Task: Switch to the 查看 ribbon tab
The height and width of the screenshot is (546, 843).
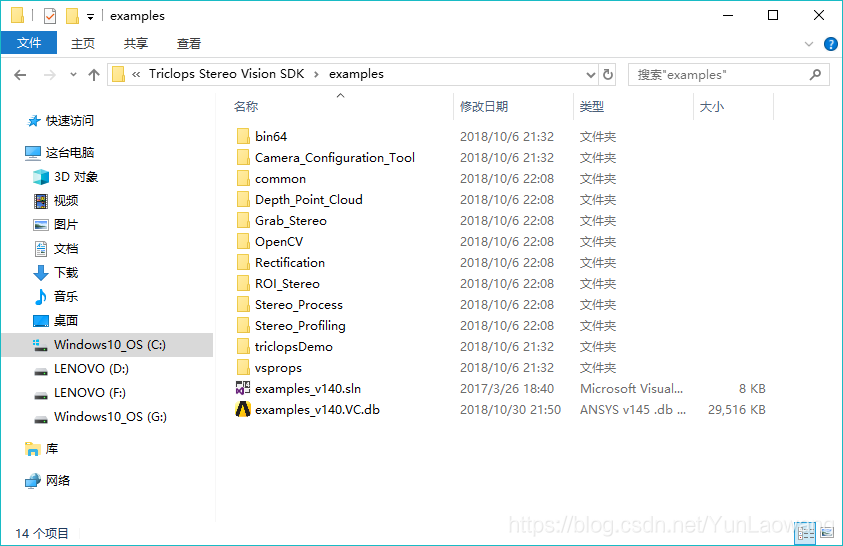Action: click(189, 44)
